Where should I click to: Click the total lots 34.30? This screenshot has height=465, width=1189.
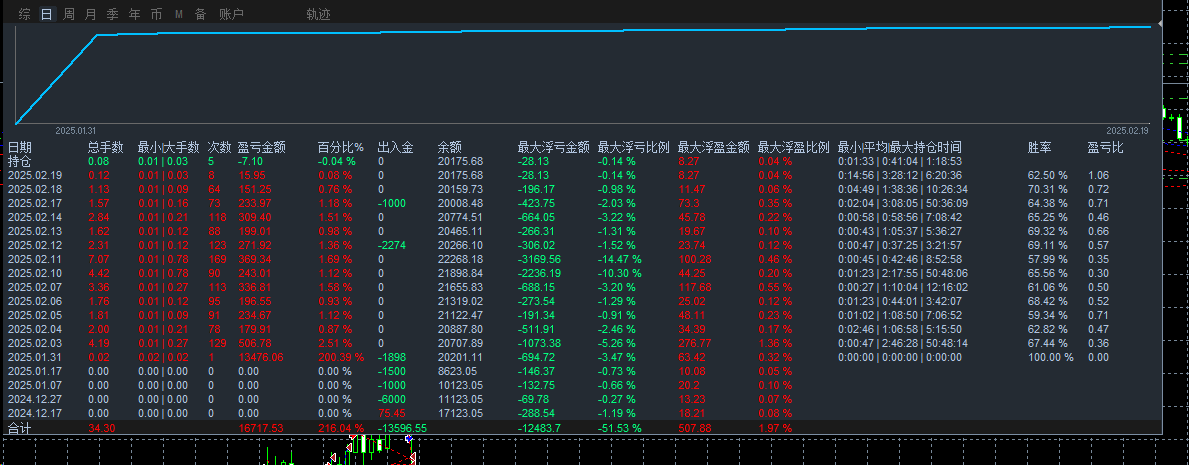100,428
